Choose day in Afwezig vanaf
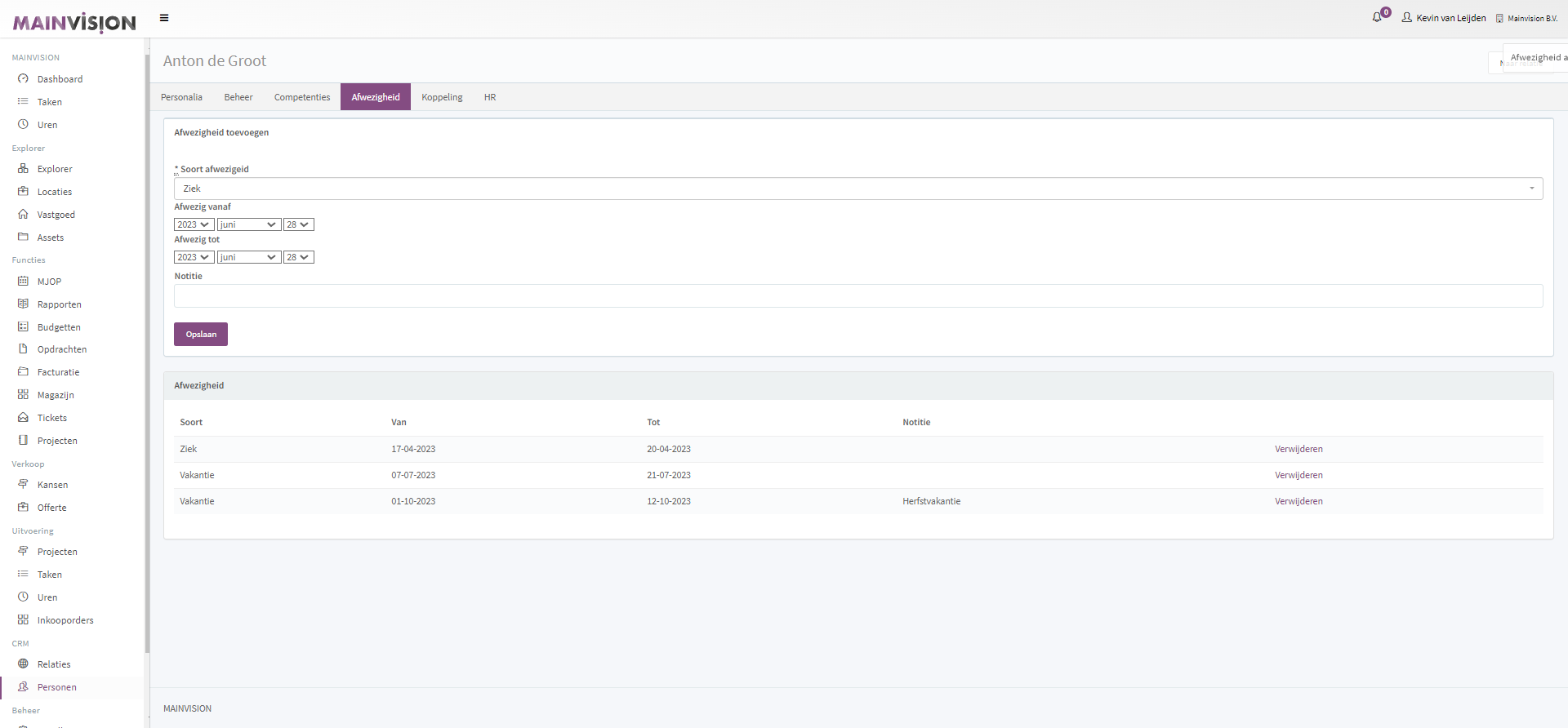Screen dimensions: 1568x728 [x=299, y=224]
